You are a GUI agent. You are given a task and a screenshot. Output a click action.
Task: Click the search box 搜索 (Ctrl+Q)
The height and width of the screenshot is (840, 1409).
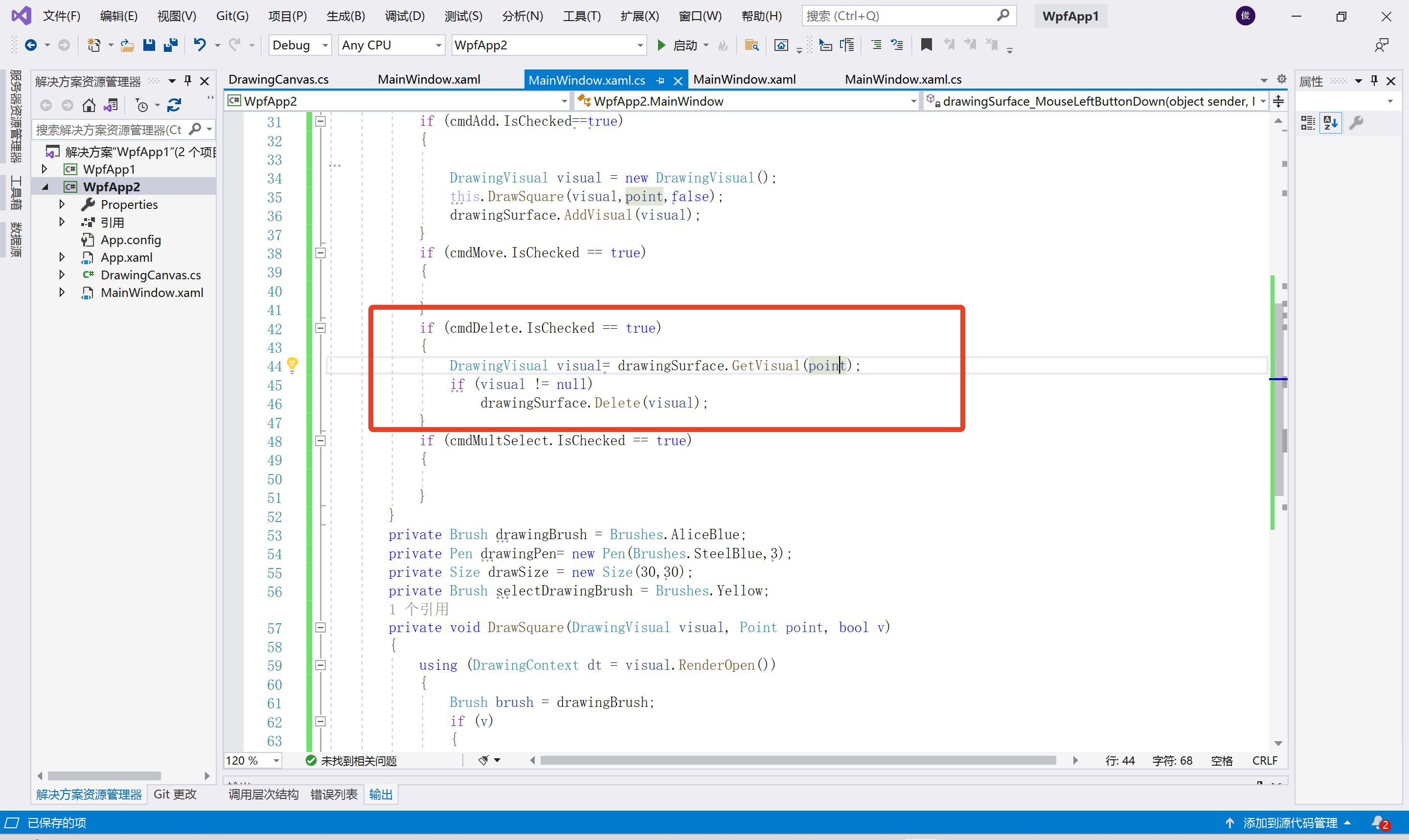[901, 16]
